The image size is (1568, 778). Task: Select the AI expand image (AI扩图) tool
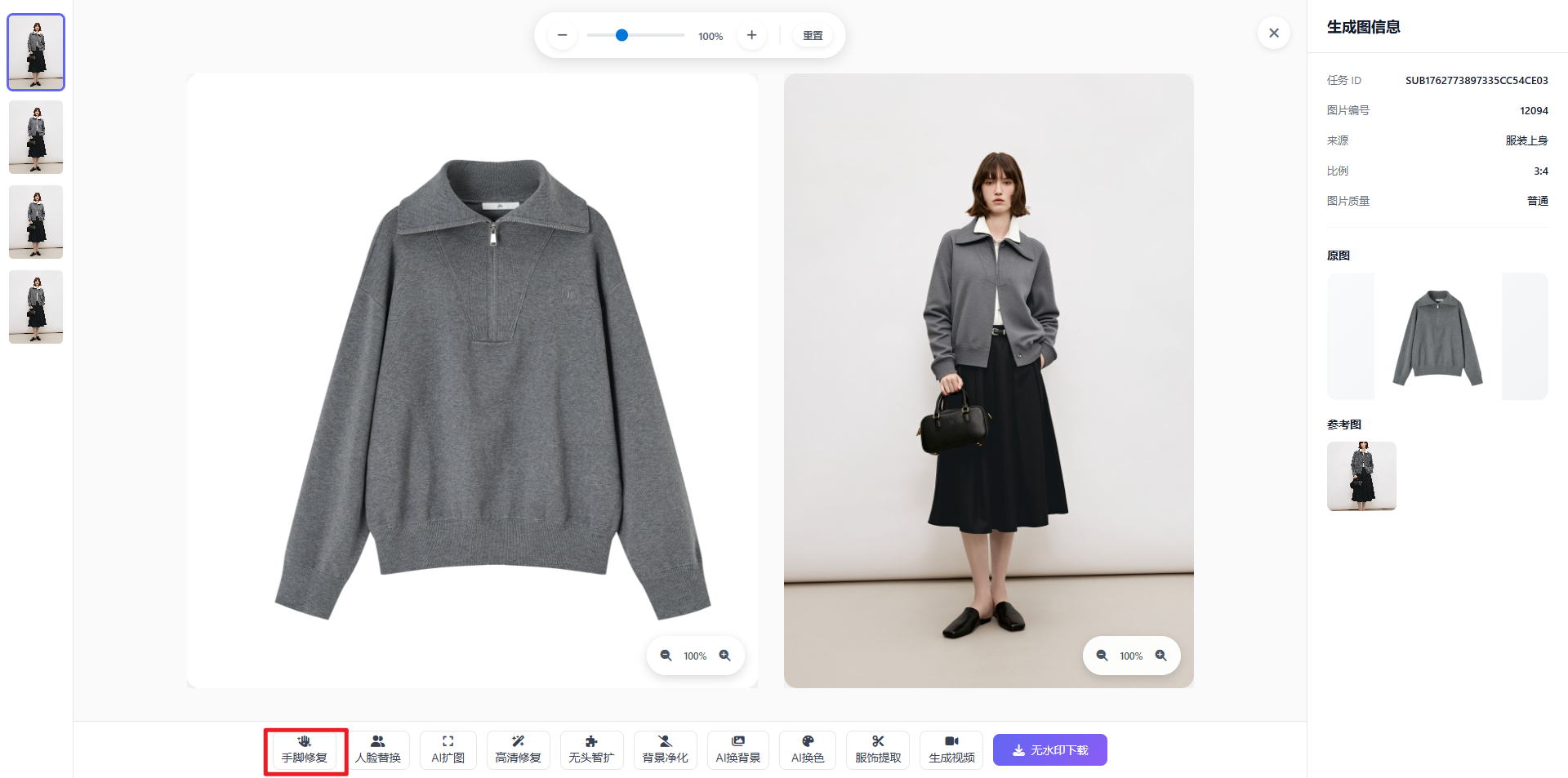point(448,750)
